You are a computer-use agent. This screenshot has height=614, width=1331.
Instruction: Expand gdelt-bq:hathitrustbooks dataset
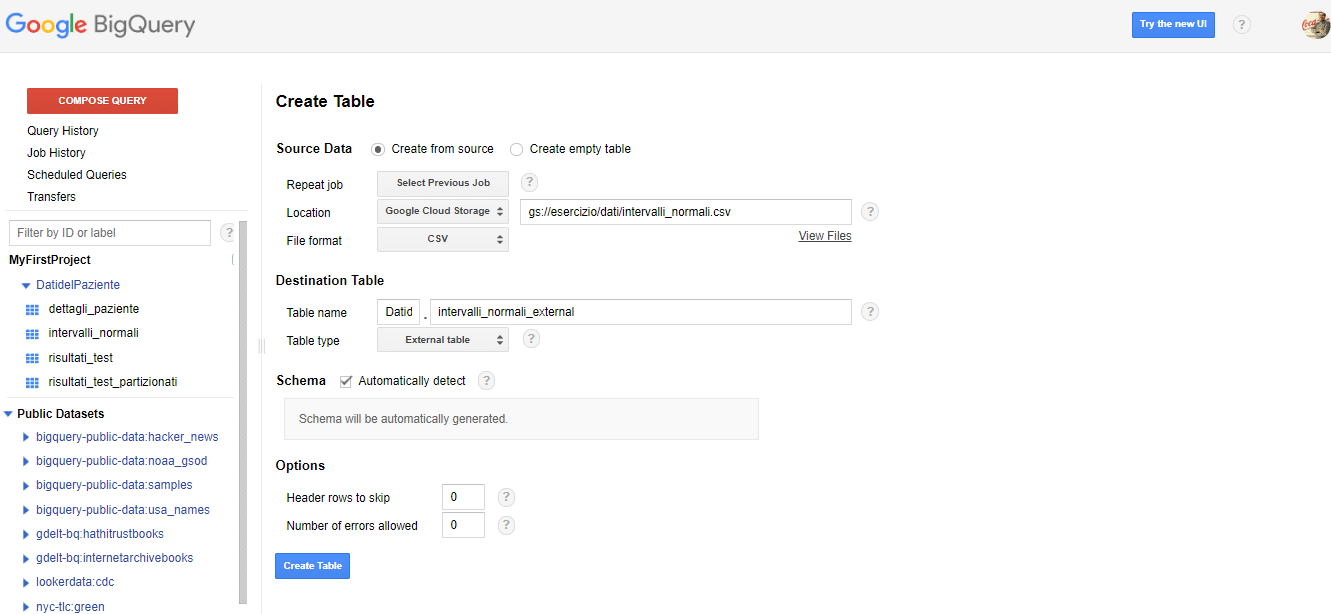click(x=26, y=534)
